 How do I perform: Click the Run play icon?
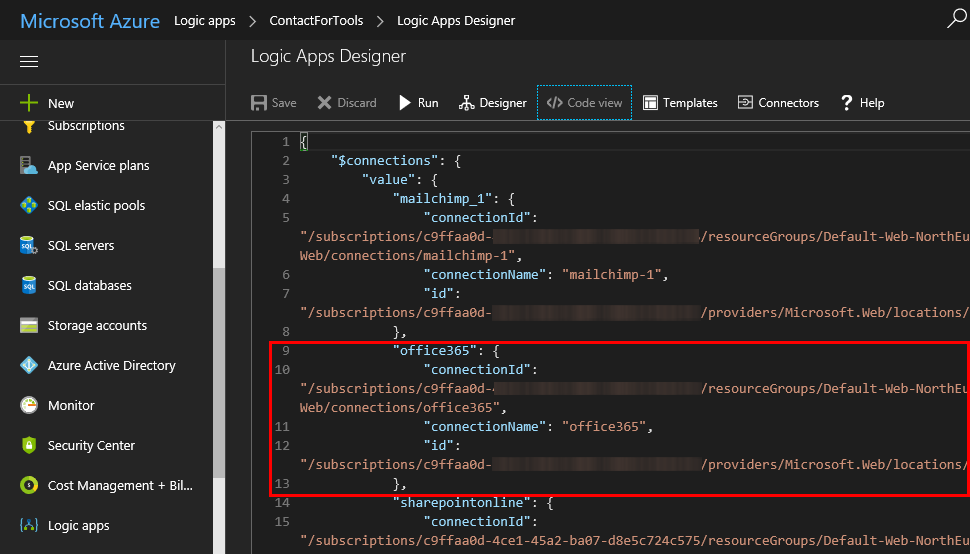[x=405, y=103]
